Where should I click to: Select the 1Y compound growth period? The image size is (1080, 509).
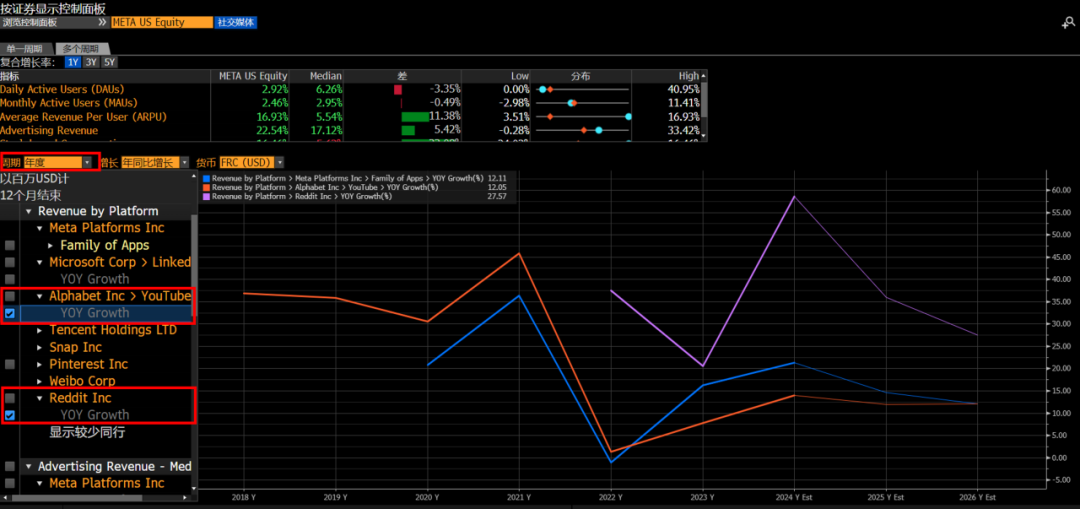pyautogui.click(x=73, y=62)
